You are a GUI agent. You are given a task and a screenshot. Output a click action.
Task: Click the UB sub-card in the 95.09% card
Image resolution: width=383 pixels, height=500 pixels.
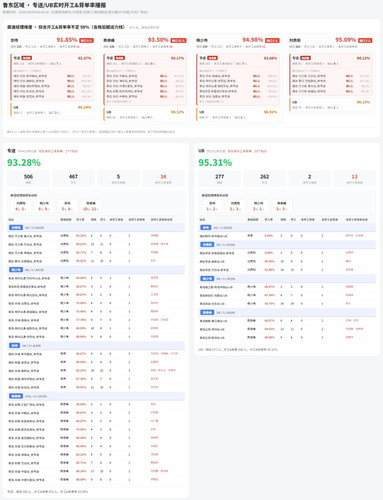pyautogui.click(x=332, y=105)
